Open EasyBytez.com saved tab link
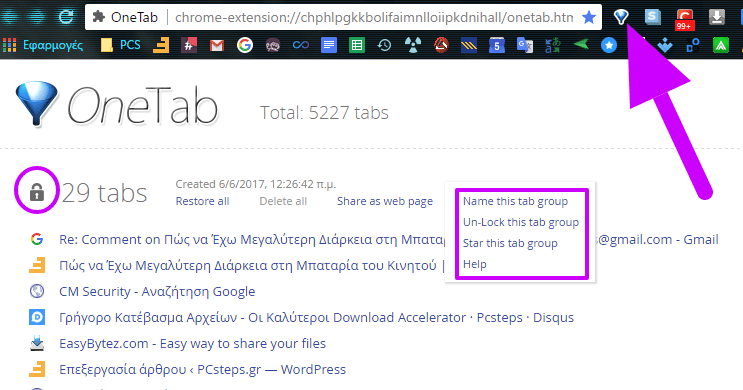Image resolution: width=743 pixels, height=390 pixels. (x=192, y=344)
